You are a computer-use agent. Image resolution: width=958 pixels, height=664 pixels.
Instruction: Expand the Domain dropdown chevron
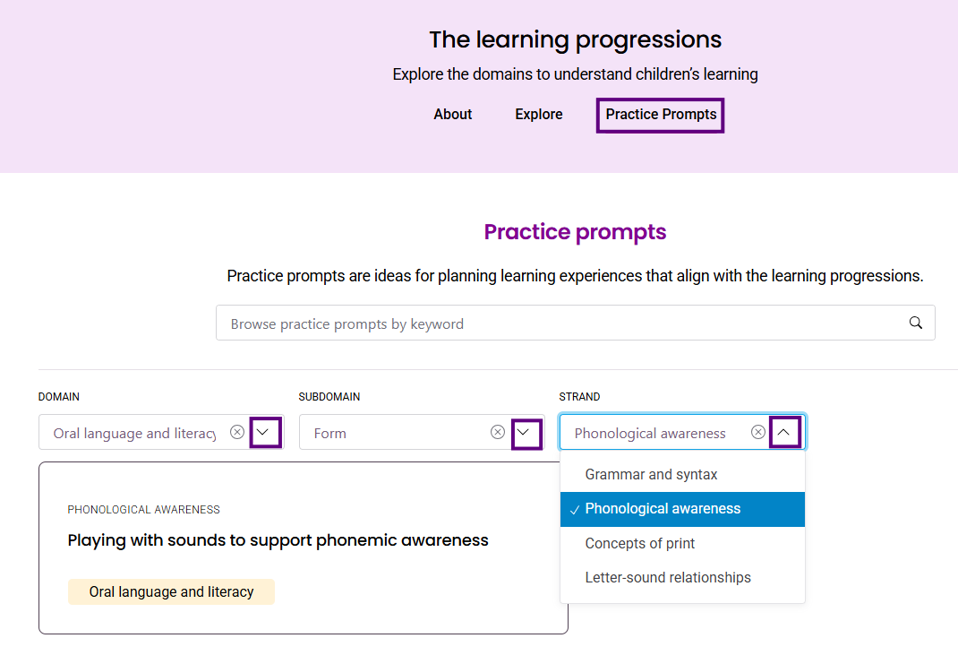pyautogui.click(x=265, y=432)
